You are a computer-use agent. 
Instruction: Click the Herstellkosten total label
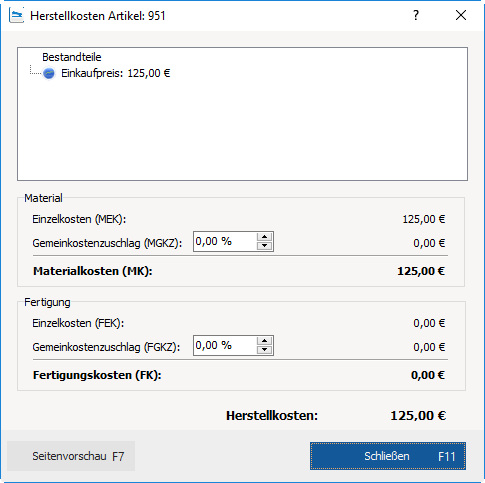coord(272,416)
